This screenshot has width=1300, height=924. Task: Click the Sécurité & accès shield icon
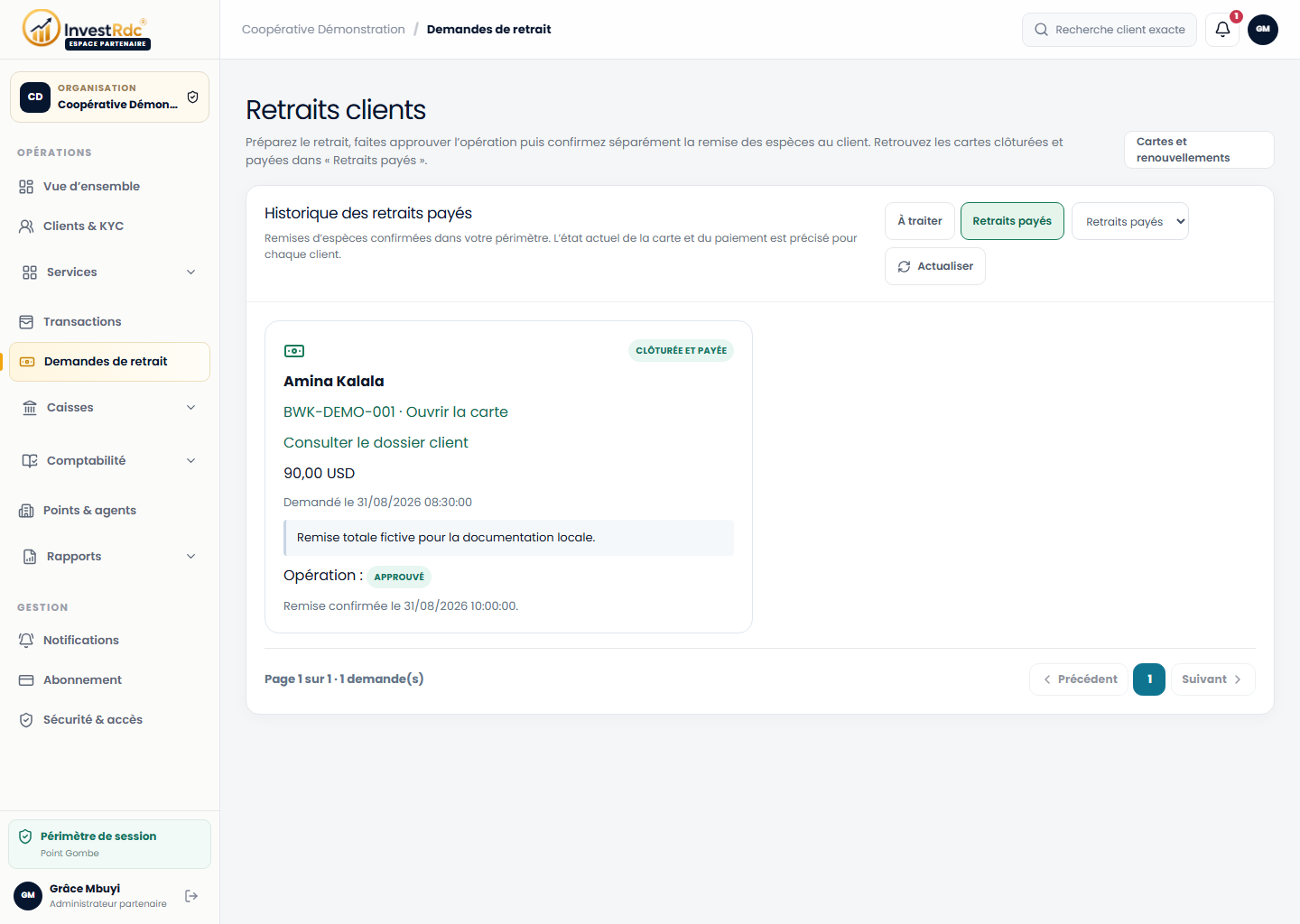click(x=26, y=720)
